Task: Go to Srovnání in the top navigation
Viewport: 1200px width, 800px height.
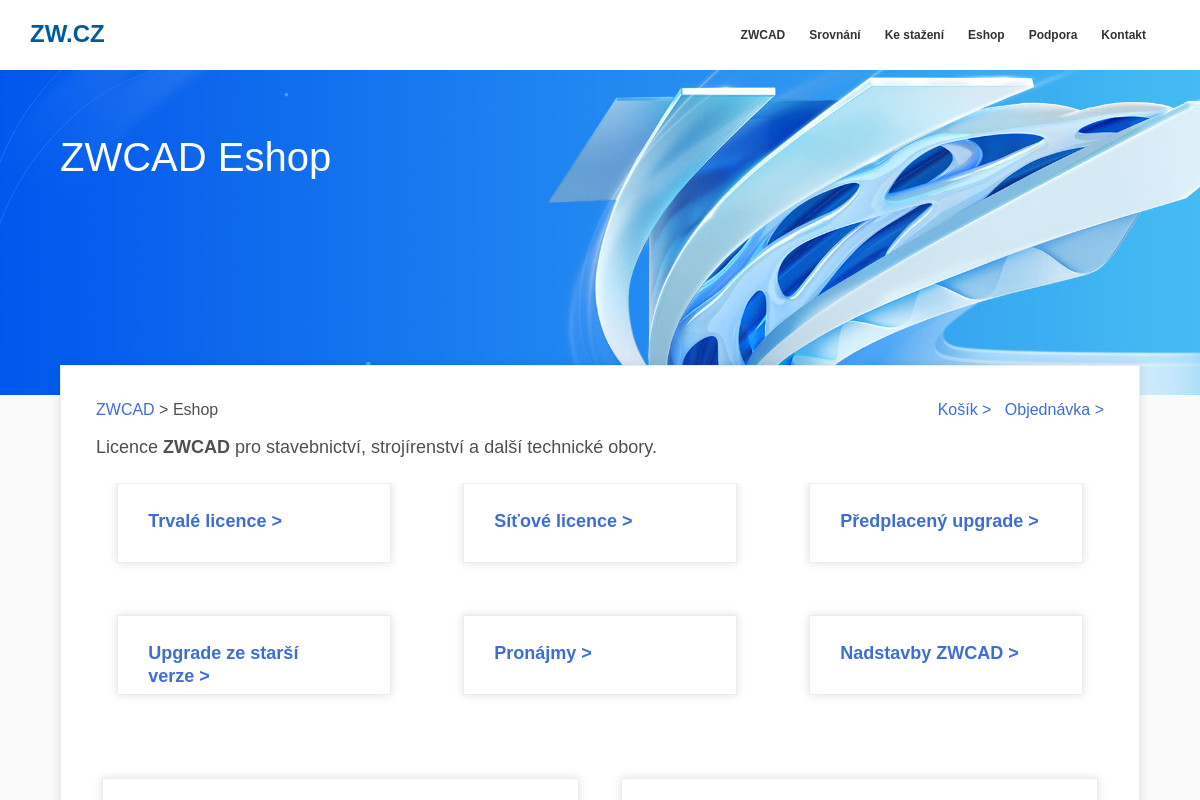Action: point(835,35)
